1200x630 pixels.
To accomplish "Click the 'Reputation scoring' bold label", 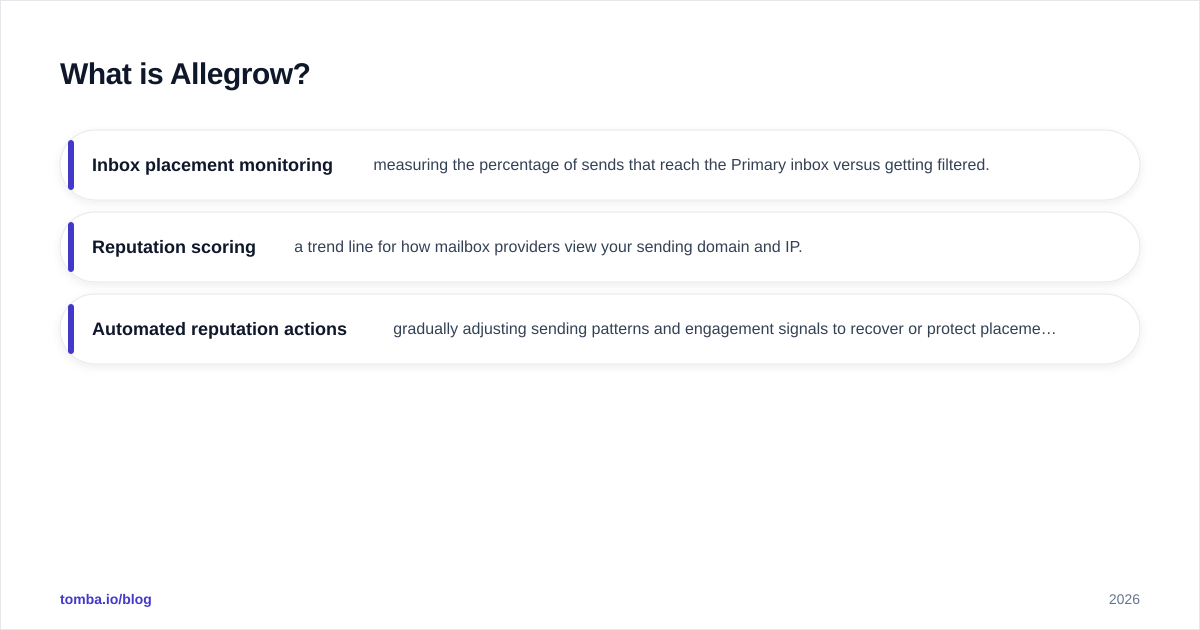I will coord(174,247).
